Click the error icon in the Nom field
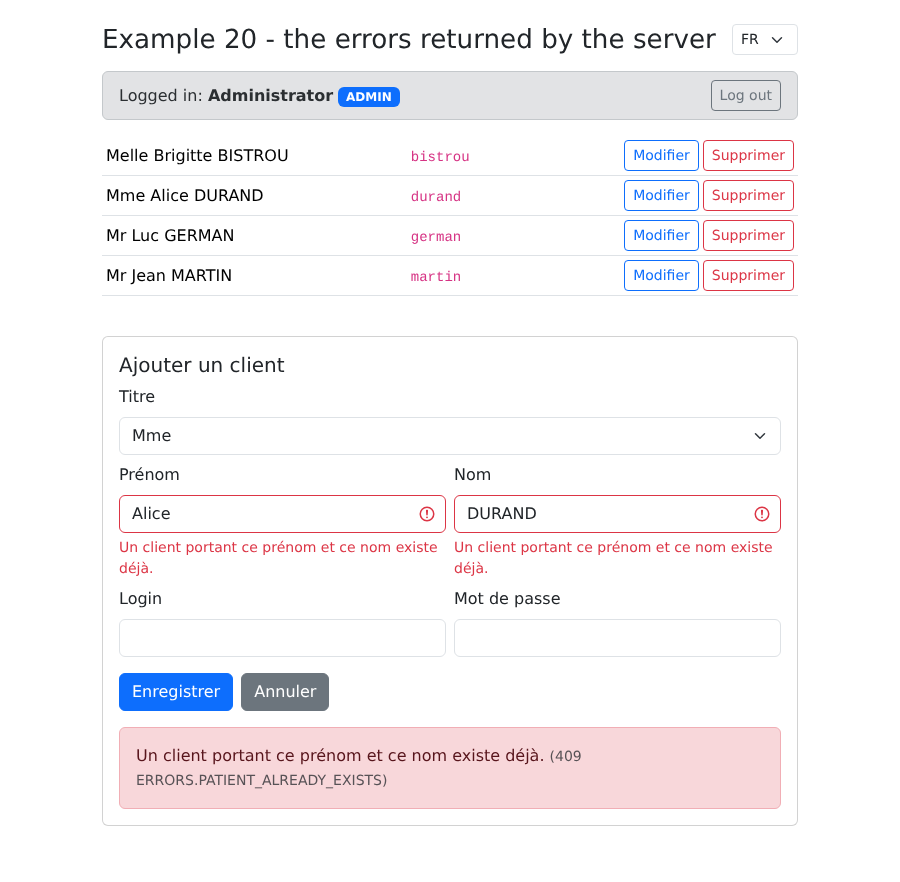 click(x=762, y=514)
